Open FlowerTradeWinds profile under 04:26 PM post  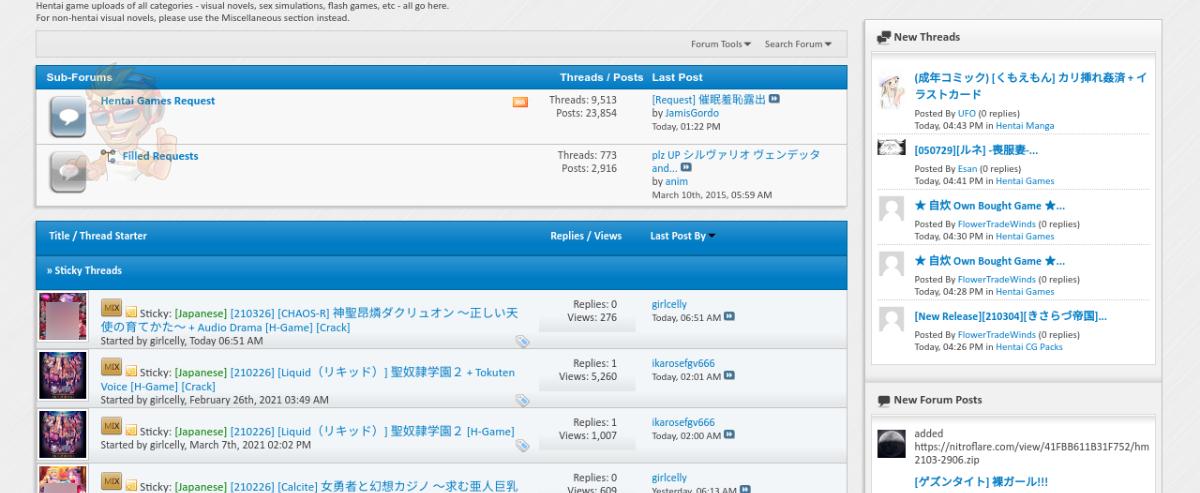pyautogui.click(x=997, y=335)
